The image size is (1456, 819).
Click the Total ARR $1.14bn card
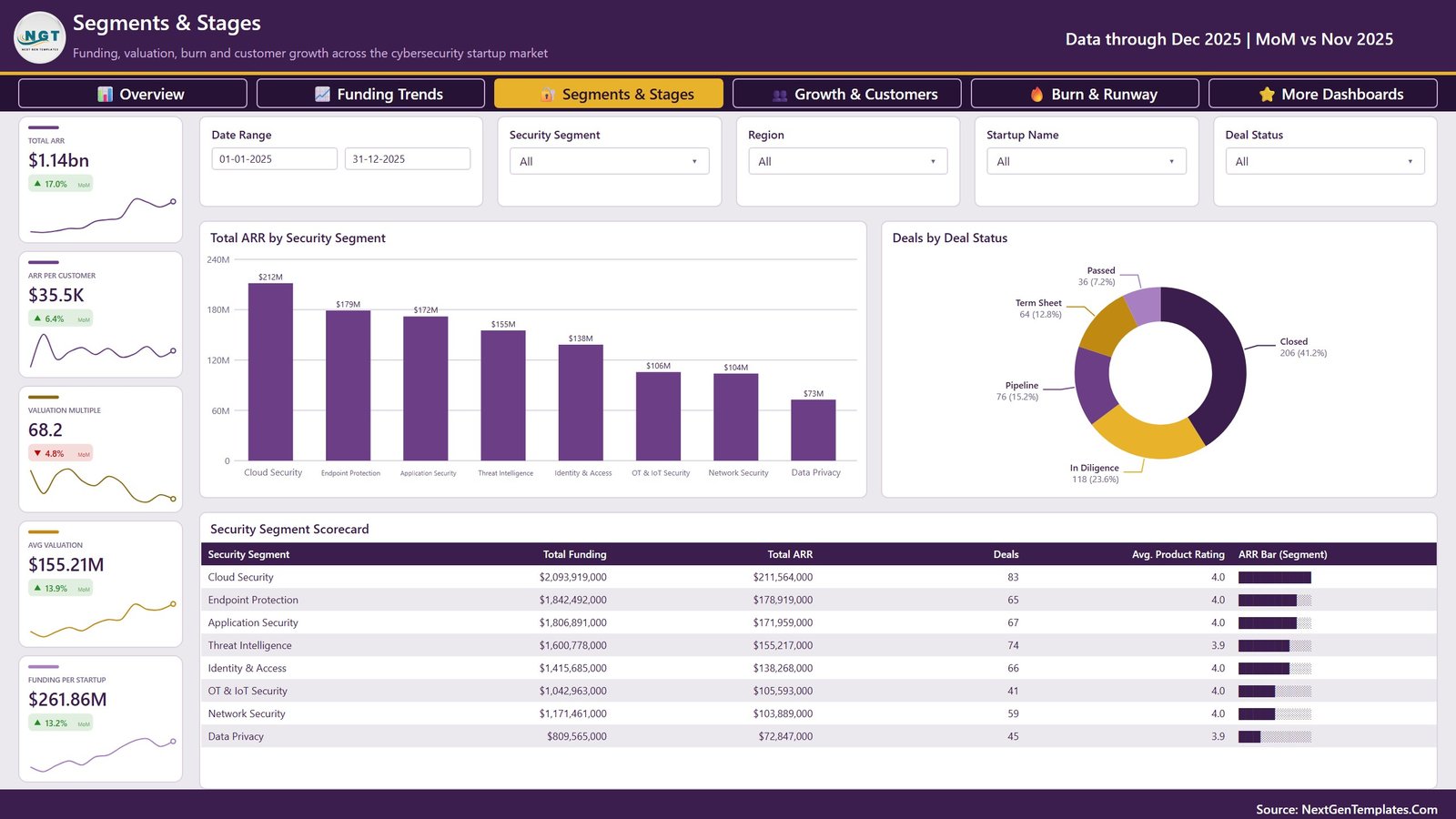click(x=101, y=180)
